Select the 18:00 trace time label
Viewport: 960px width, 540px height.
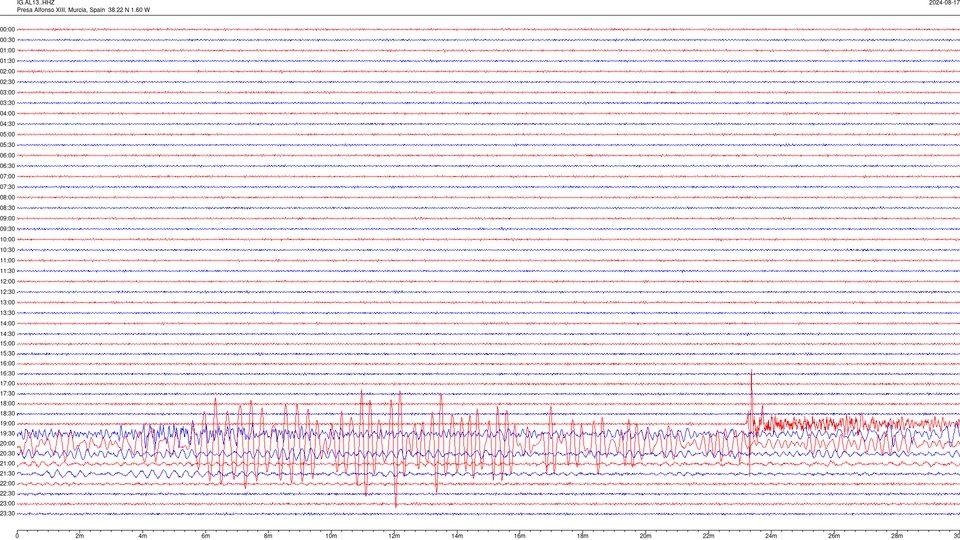[7, 403]
